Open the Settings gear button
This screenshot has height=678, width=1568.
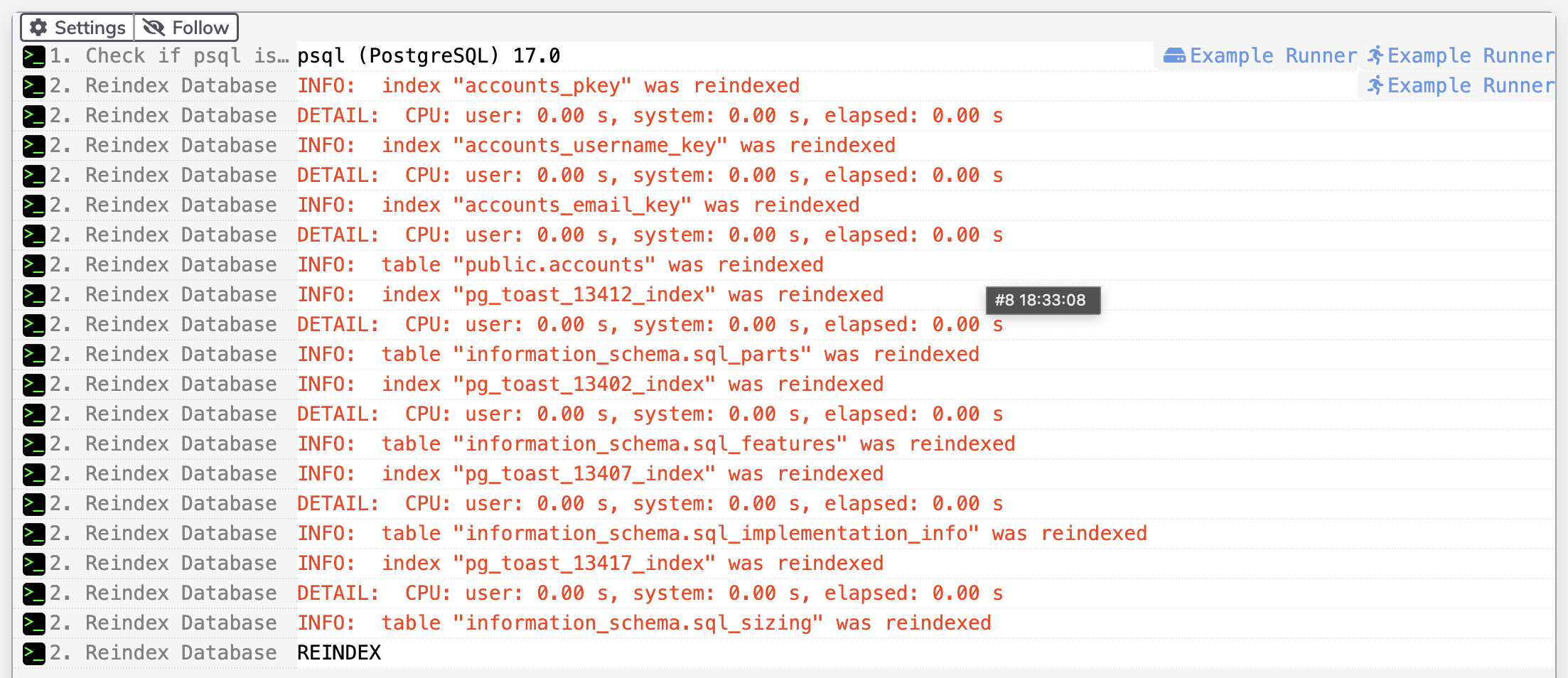[x=77, y=28]
